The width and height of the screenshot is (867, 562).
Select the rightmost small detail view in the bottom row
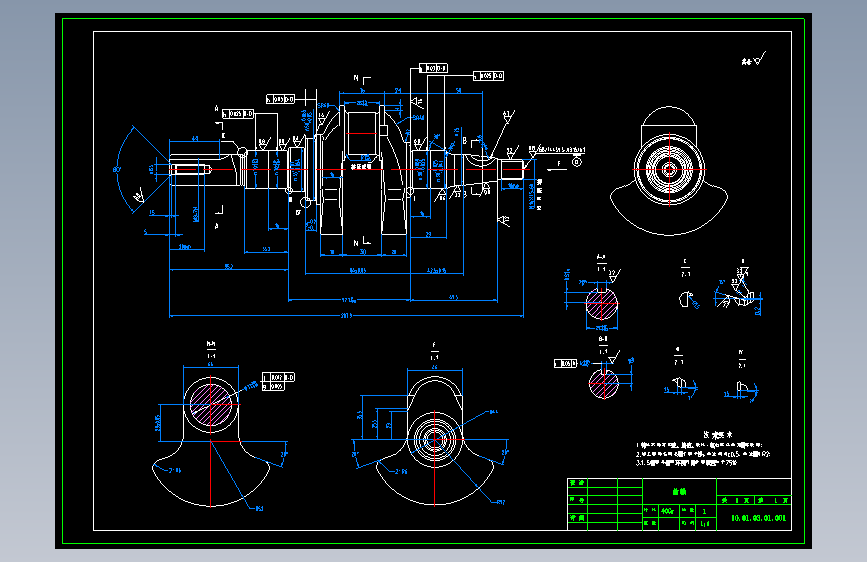click(x=741, y=390)
